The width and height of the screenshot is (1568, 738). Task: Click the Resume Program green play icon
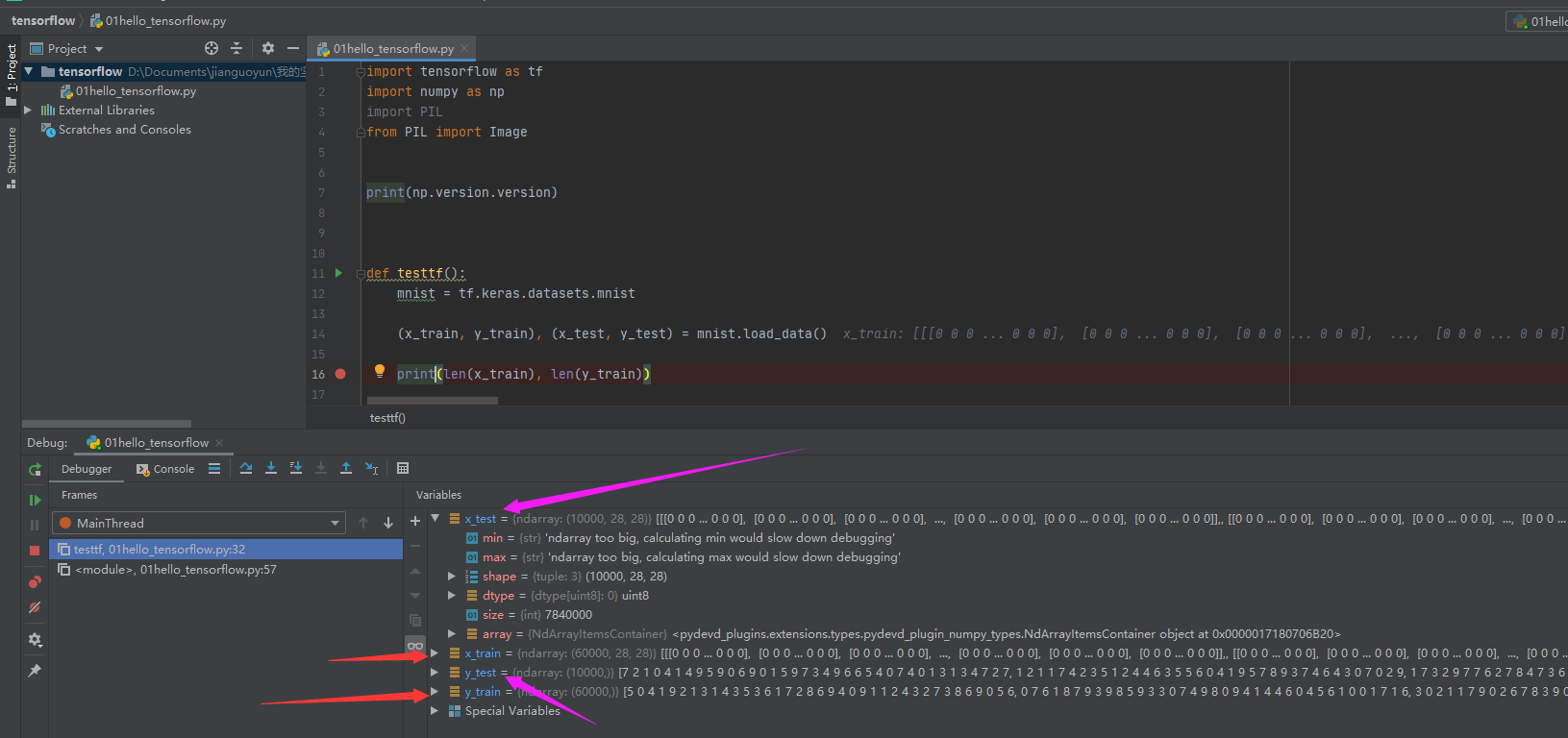click(35, 500)
